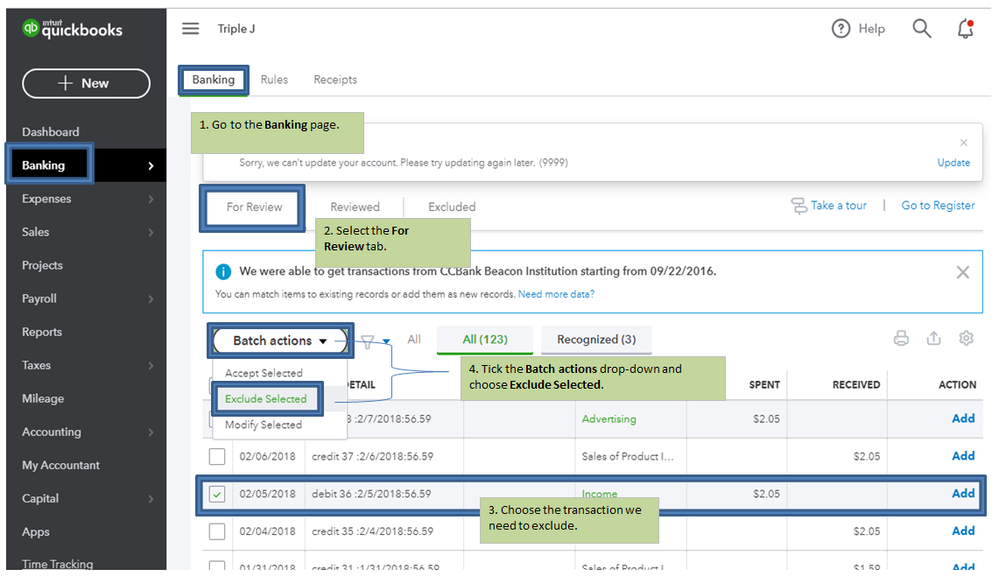Expand the Payroll sidebar submenu

(150, 299)
